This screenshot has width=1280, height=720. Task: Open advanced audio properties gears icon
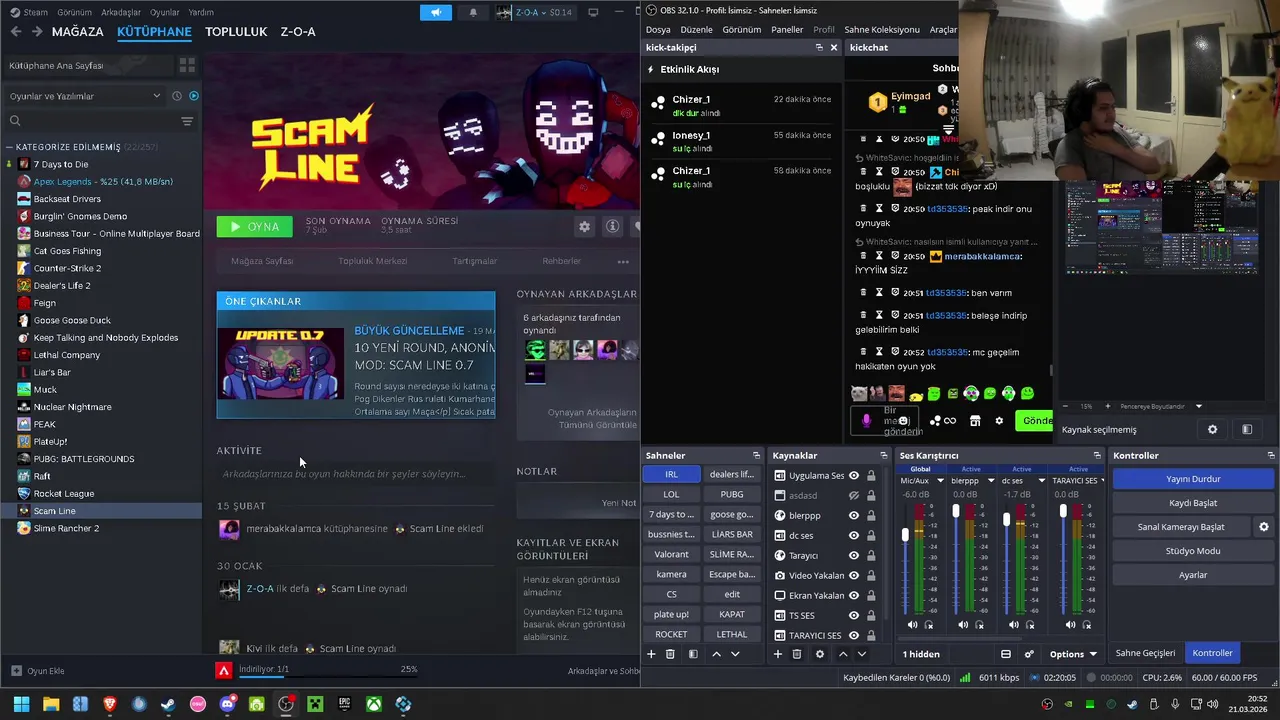pyautogui.click(x=1029, y=654)
